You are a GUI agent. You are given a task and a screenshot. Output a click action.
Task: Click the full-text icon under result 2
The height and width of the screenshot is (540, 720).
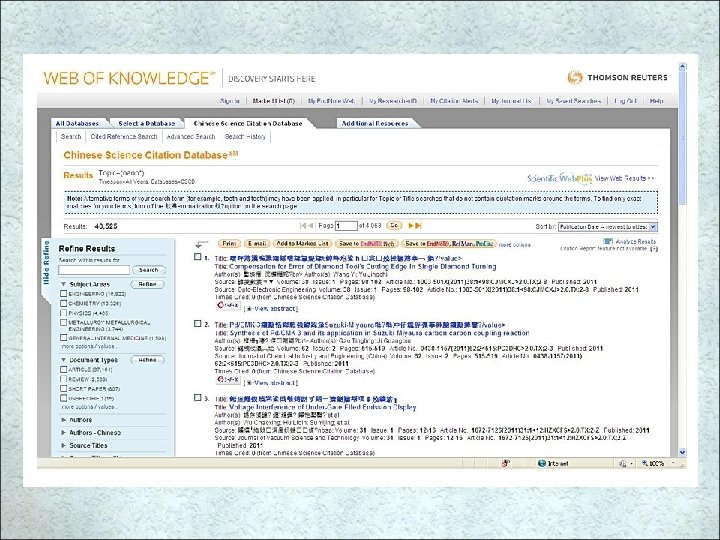tap(228, 380)
